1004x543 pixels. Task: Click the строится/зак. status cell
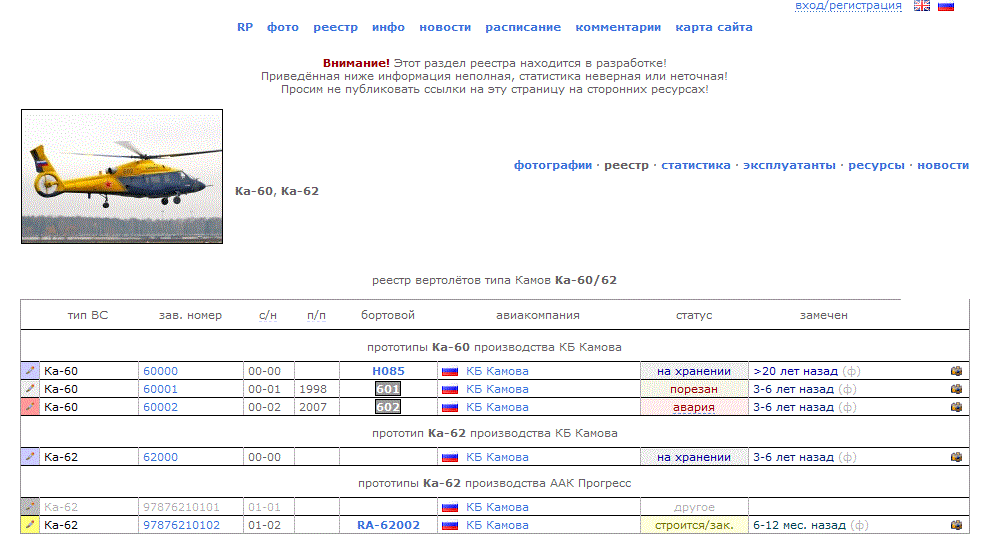pos(694,524)
